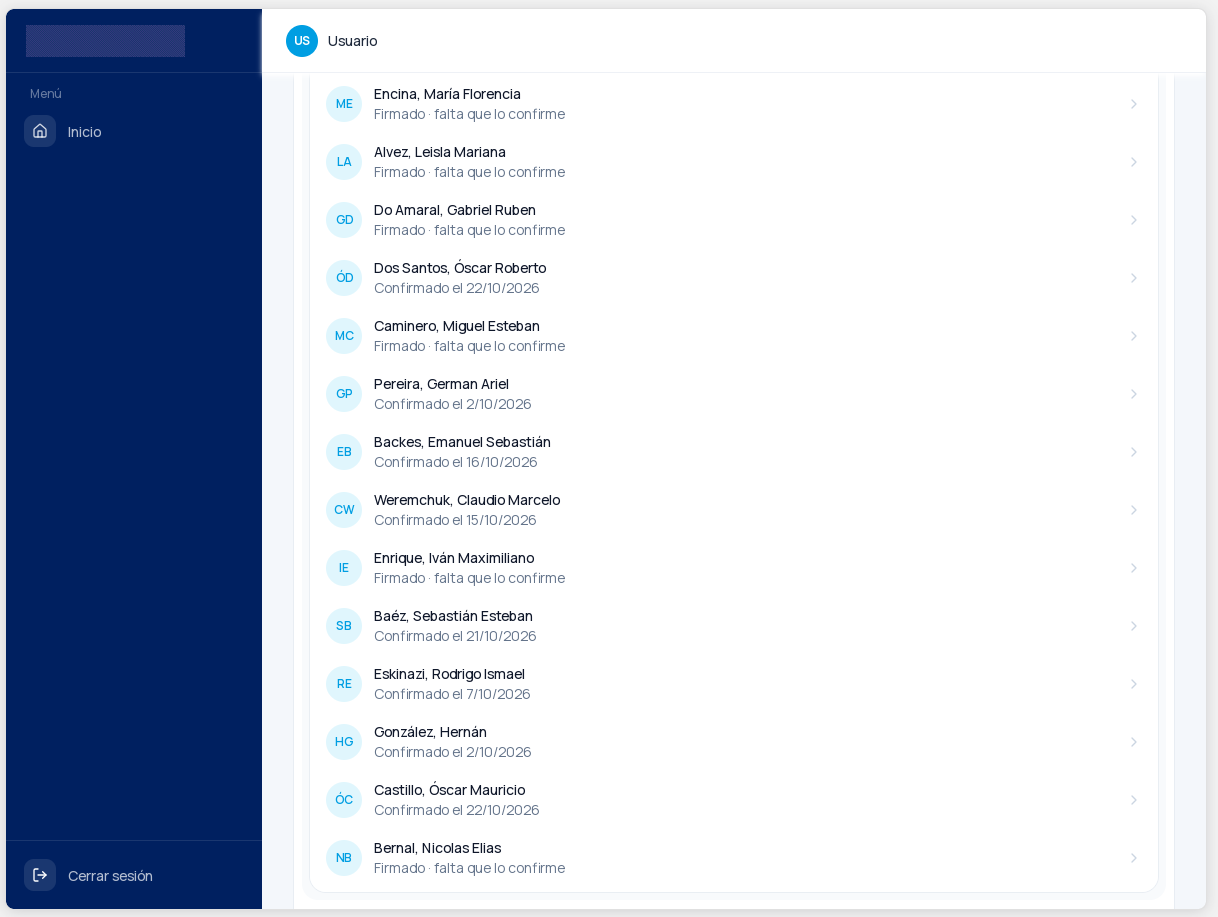
Task: Click the IE avatar for Enrique
Action: tap(344, 568)
